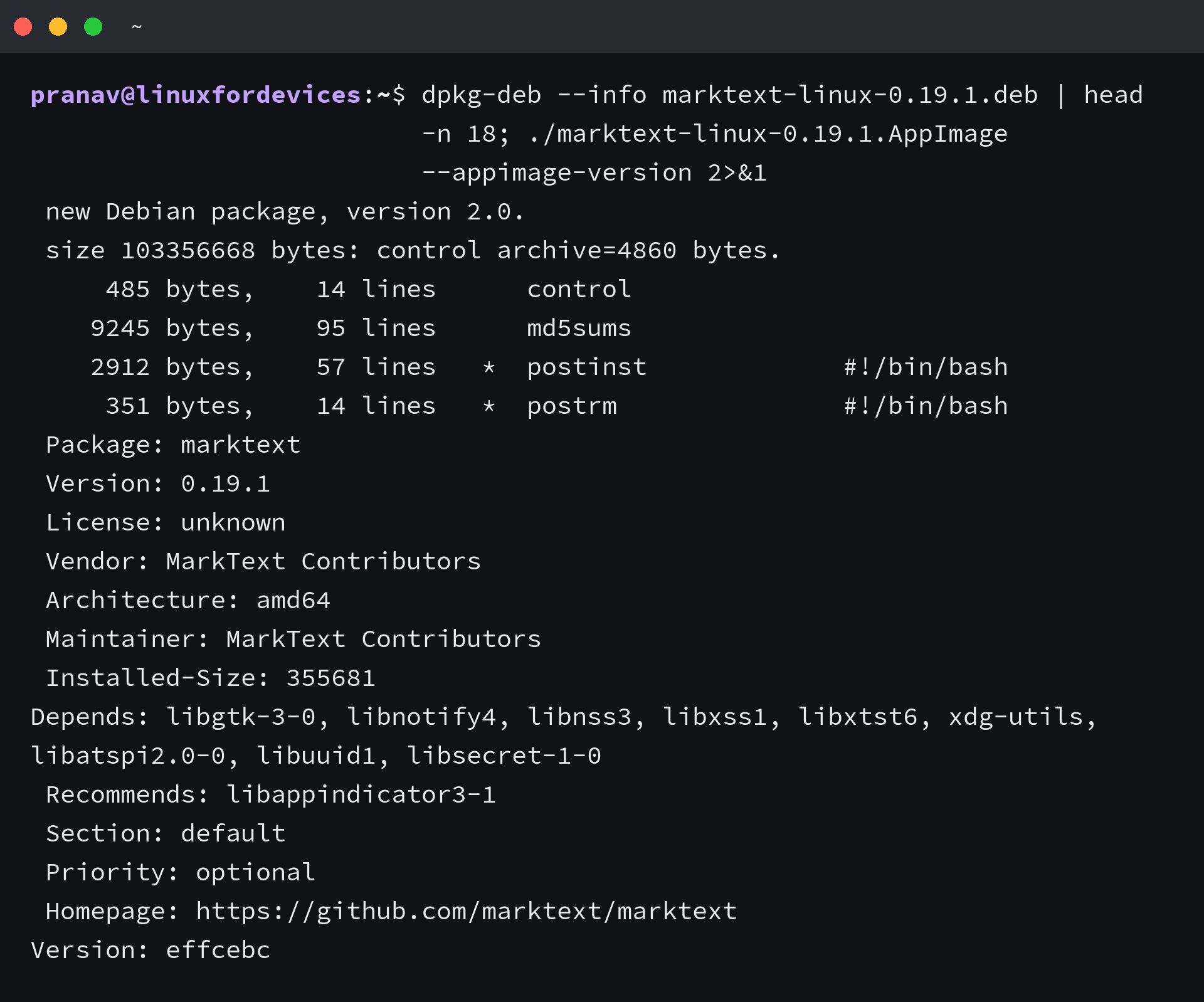Click the pranav@linuxfordevices prompt text
Viewport: 1204px width, 1002px height.
point(196,95)
